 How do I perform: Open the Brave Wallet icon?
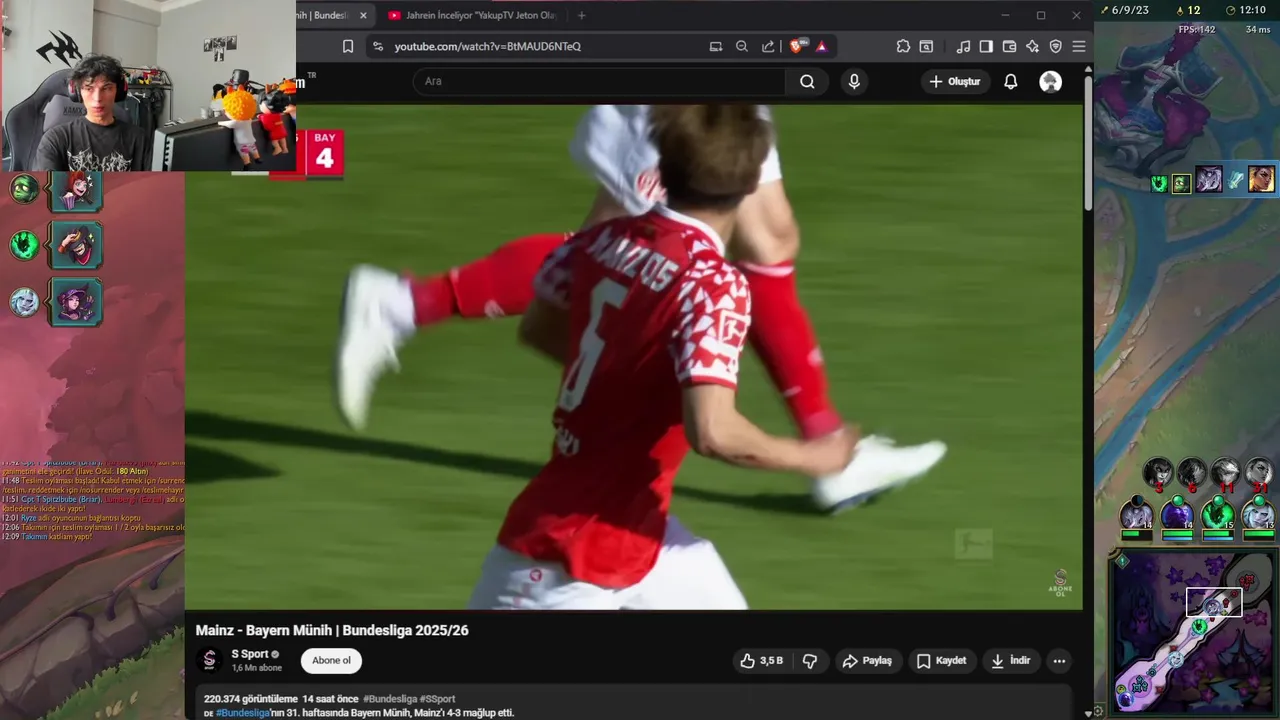tap(1009, 46)
